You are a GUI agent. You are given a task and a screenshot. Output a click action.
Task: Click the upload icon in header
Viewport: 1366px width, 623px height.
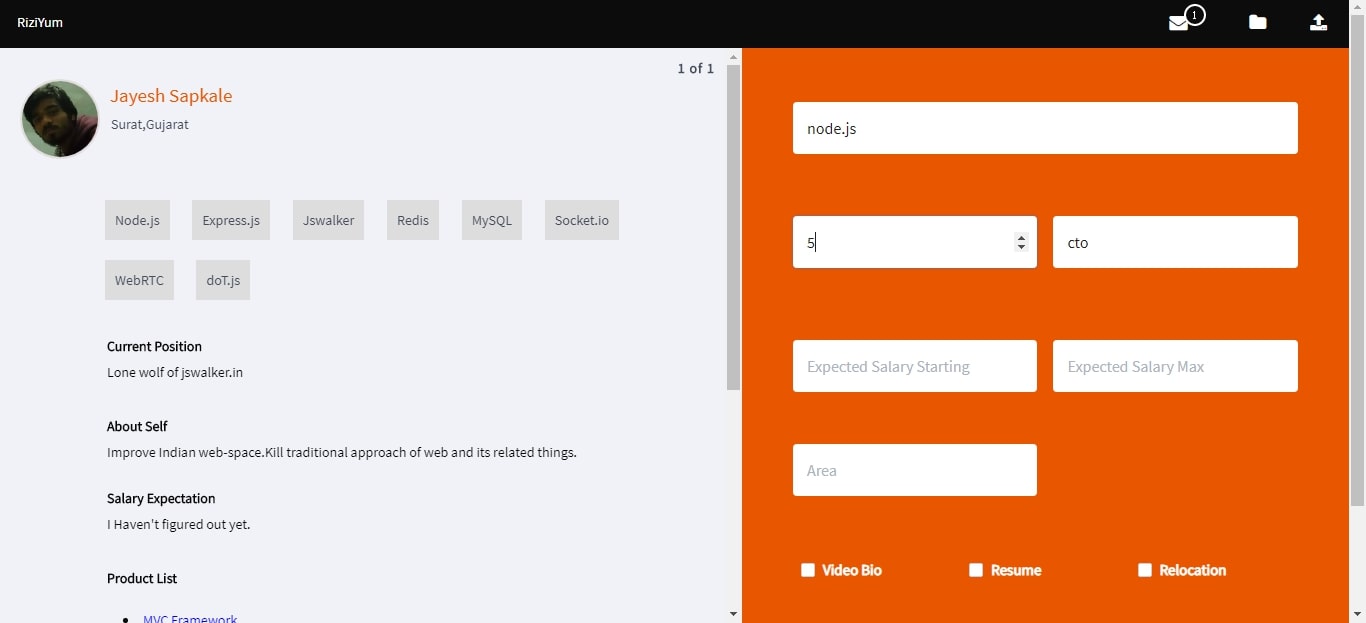point(1318,22)
